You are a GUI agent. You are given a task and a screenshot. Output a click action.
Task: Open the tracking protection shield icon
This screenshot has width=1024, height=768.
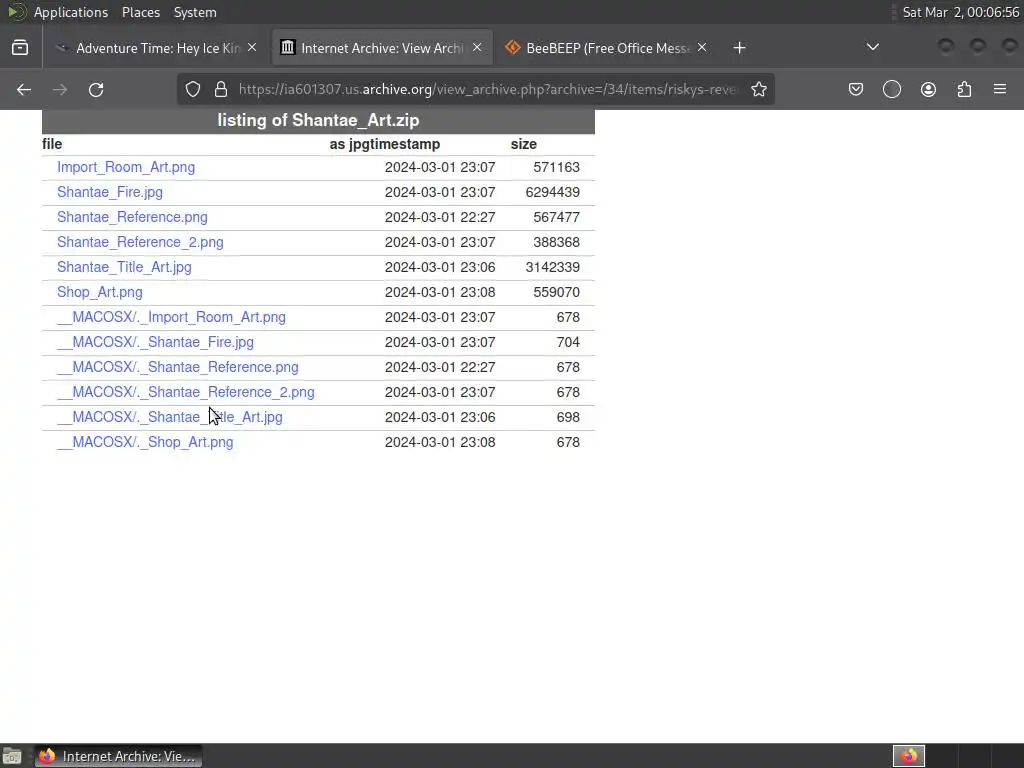click(193, 89)
